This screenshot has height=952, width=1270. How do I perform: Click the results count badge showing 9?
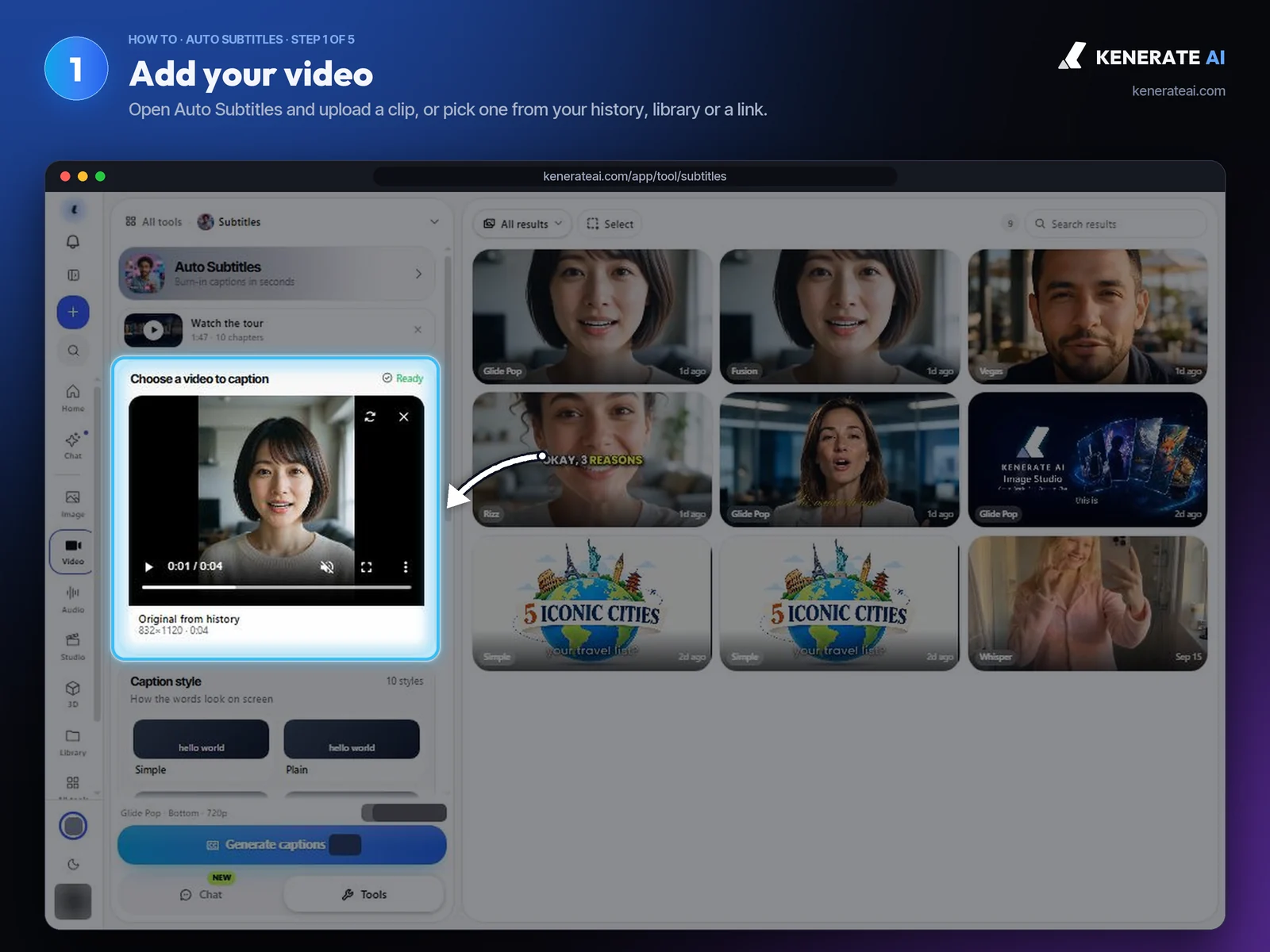[1010, 224]
